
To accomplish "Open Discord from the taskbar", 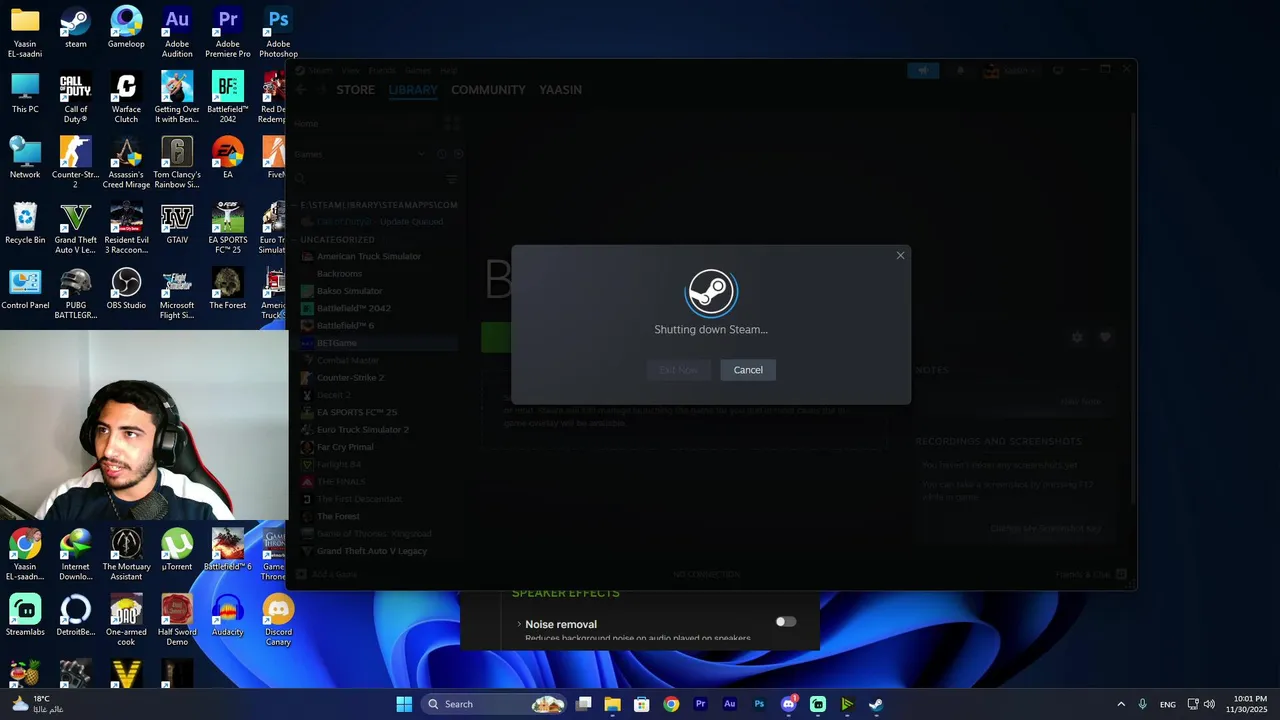I will (788, 704).
